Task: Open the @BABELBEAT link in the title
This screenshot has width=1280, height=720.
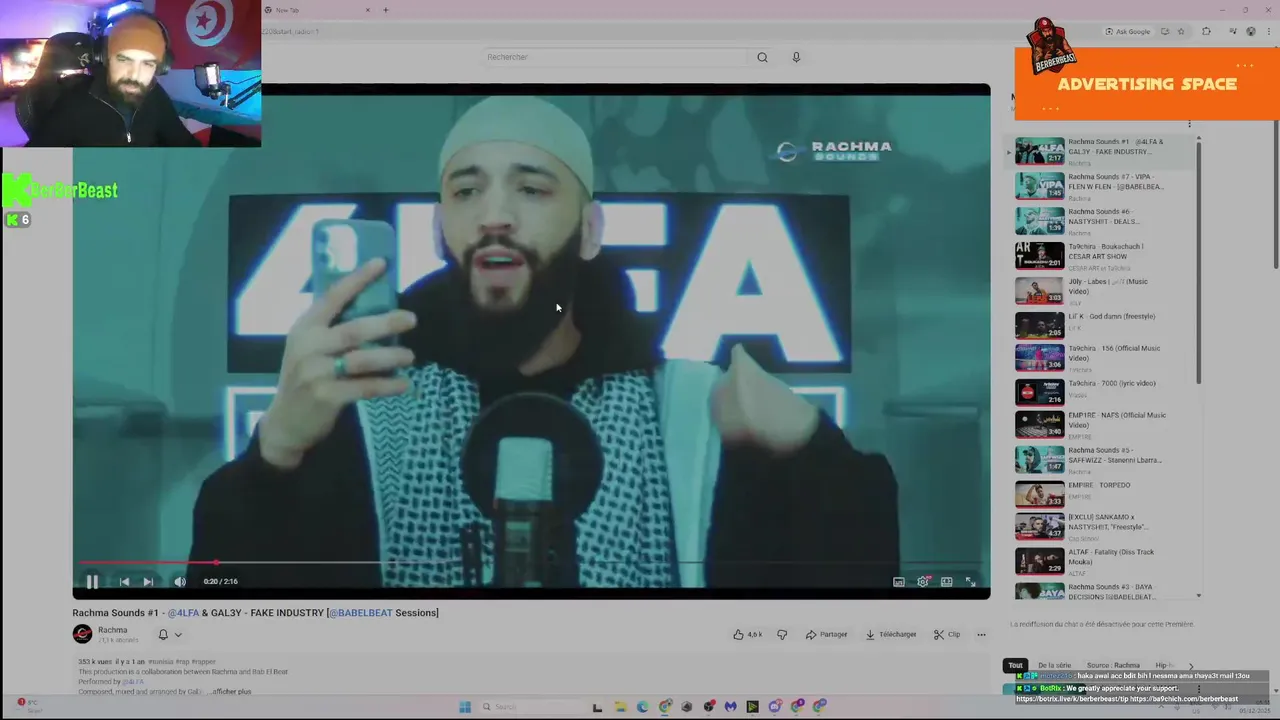Action: [360, 613]
